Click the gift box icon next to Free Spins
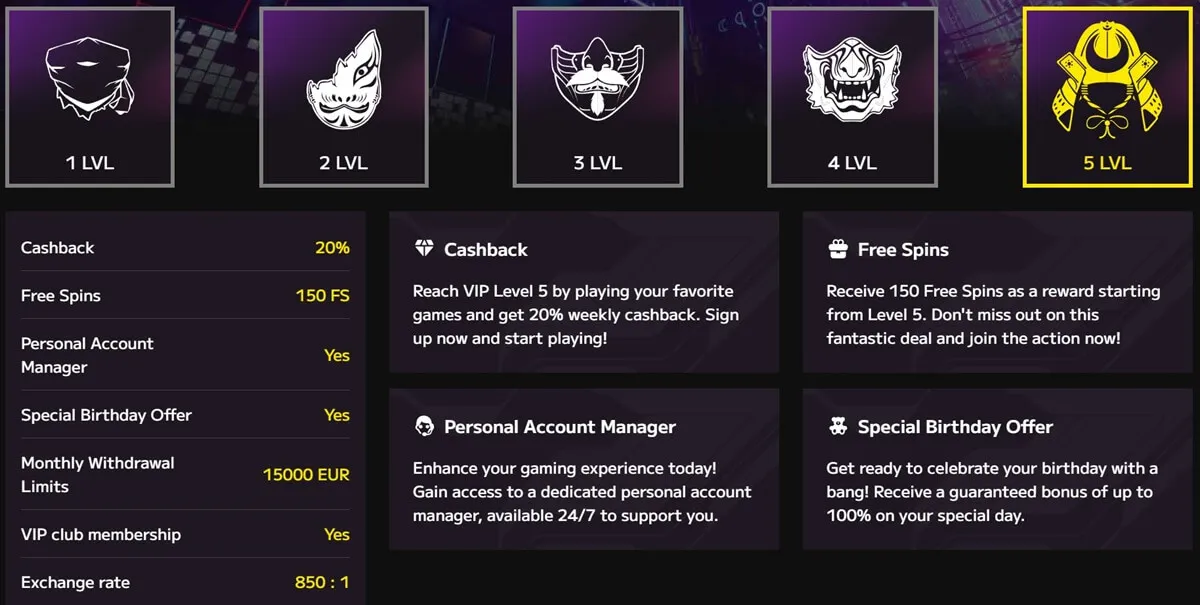 click(x=838, y=249)
